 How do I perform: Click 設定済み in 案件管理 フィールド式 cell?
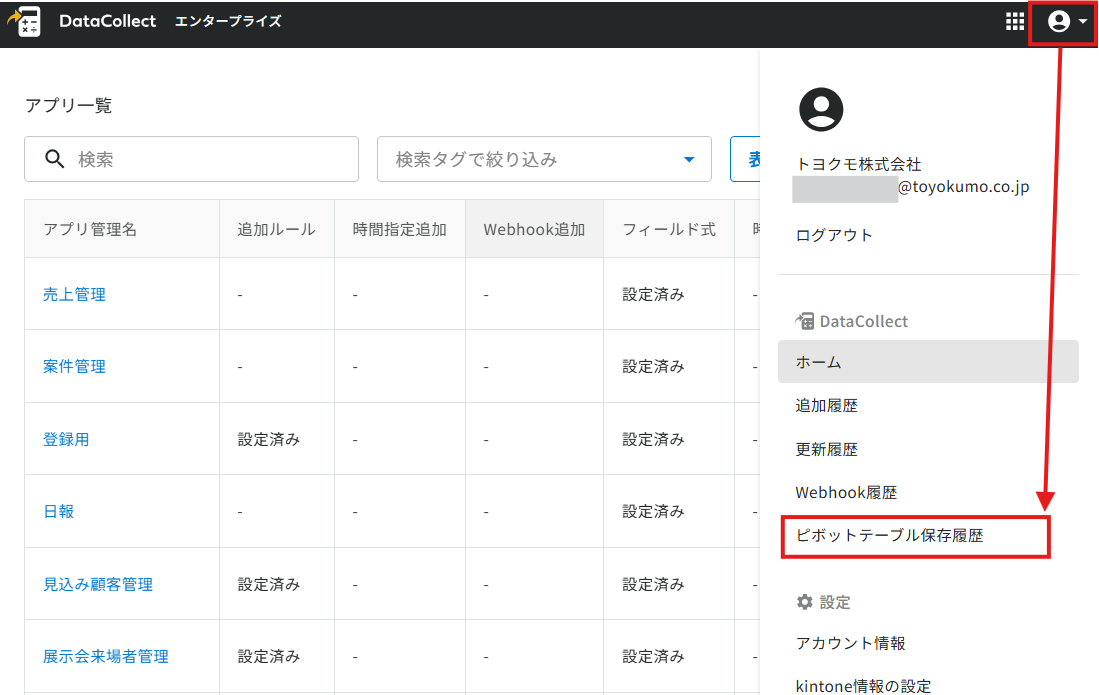point(653,366)
